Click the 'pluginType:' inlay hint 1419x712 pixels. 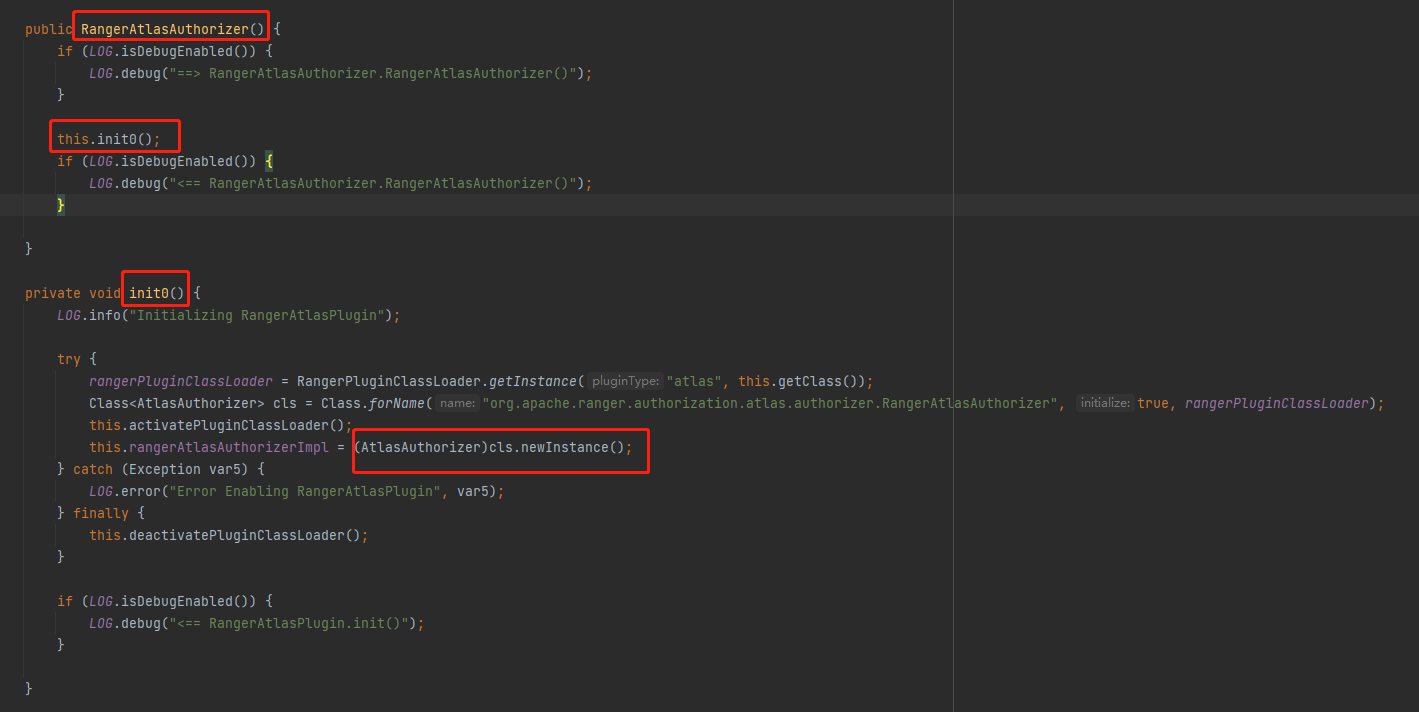624,381
